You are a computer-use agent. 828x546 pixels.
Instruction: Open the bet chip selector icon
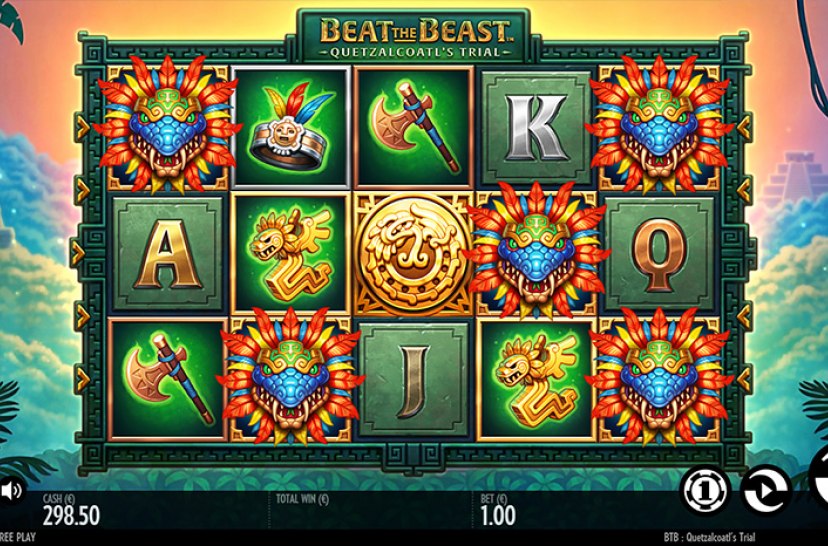[705, 491]
